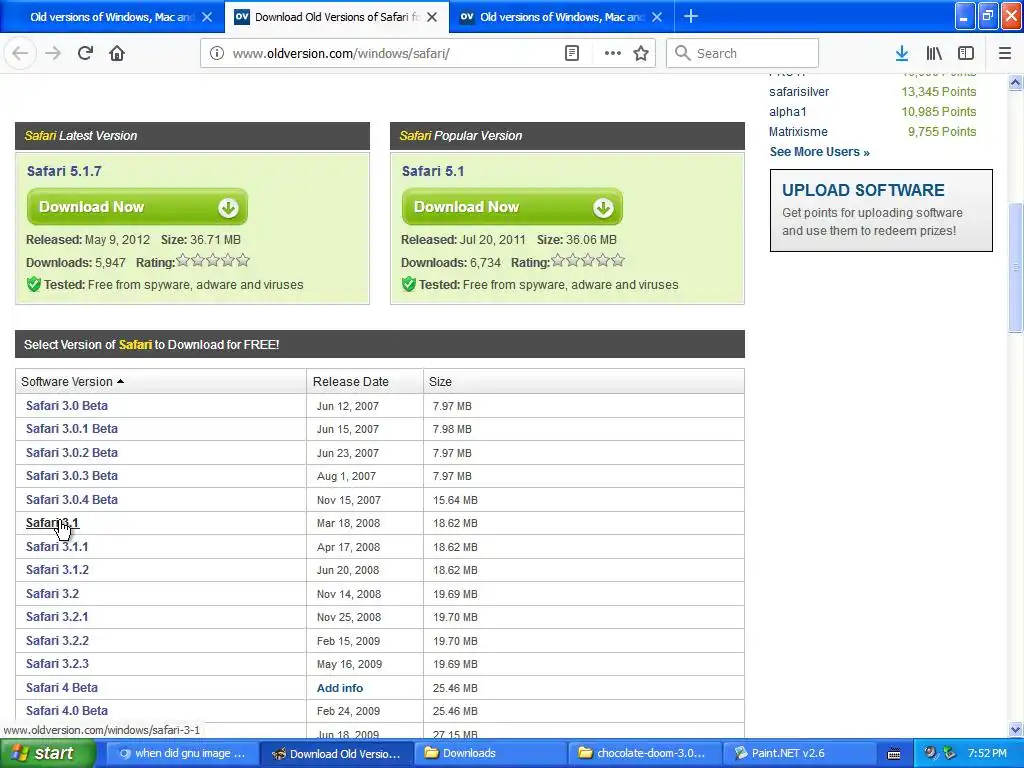The height and width of the screenshot is (768, 1024).
Task: Open the Safari 3.2.3 version link
Action: [x=57, y=664]
